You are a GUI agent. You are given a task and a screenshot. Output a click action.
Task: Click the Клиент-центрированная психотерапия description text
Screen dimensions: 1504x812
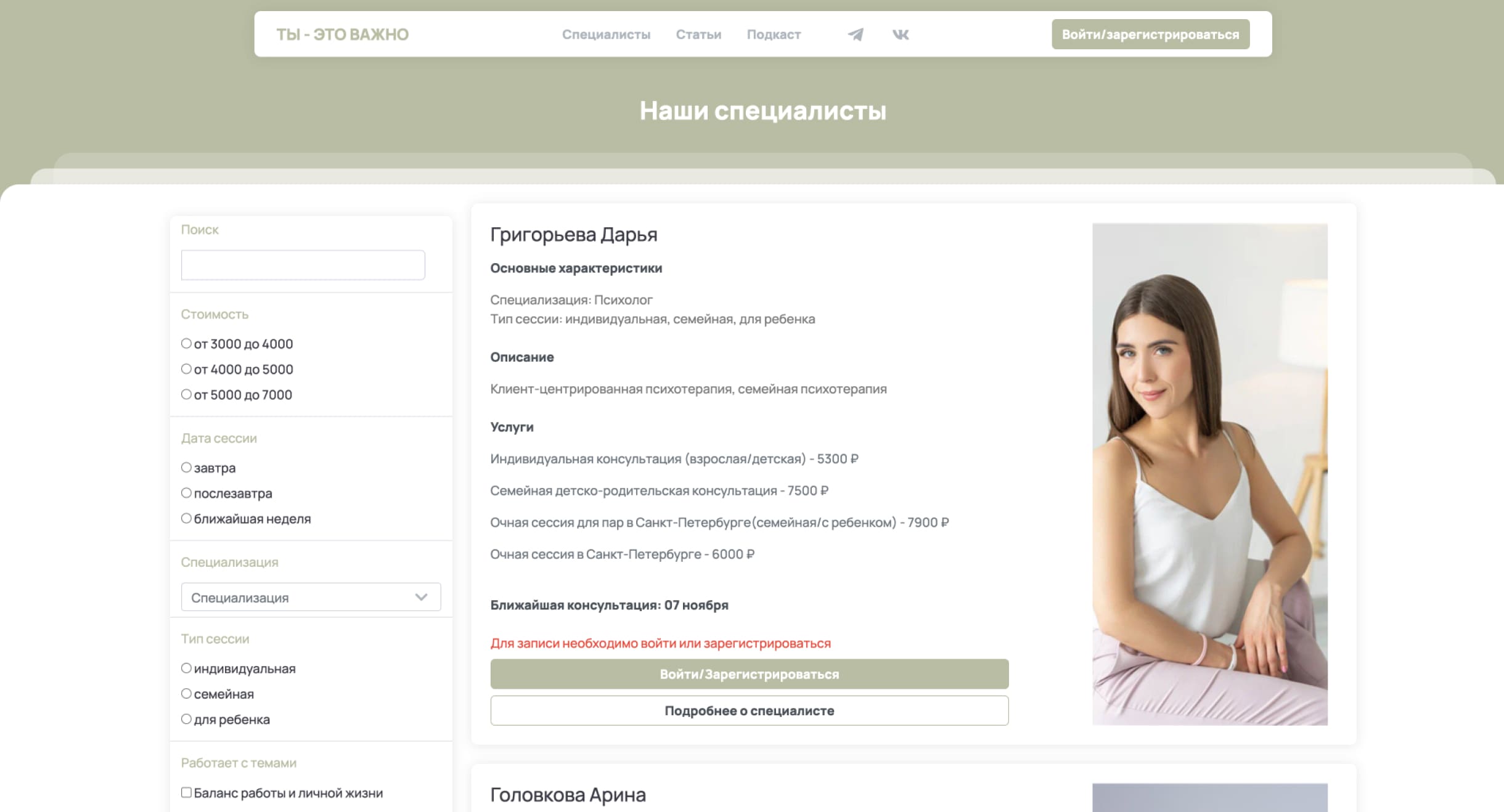688,389
